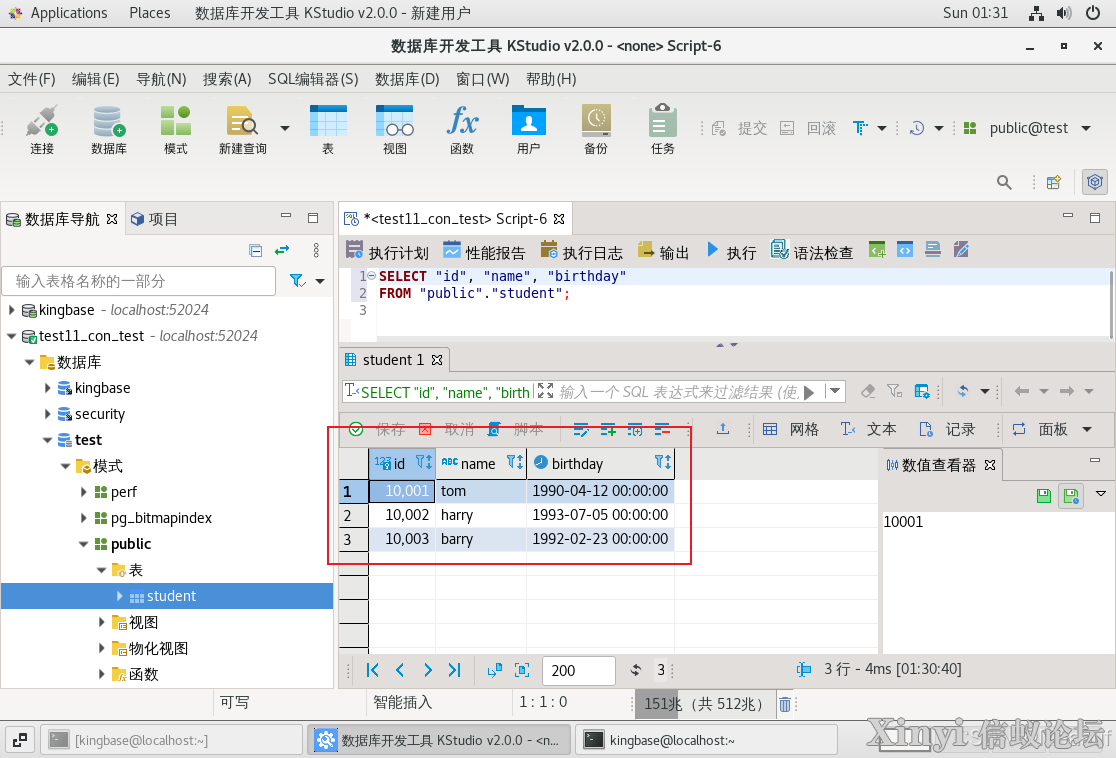Screen dimensions: 1116x758
Task: Click the delete row icon in results toolbar
Action: (x=662, y=429)
